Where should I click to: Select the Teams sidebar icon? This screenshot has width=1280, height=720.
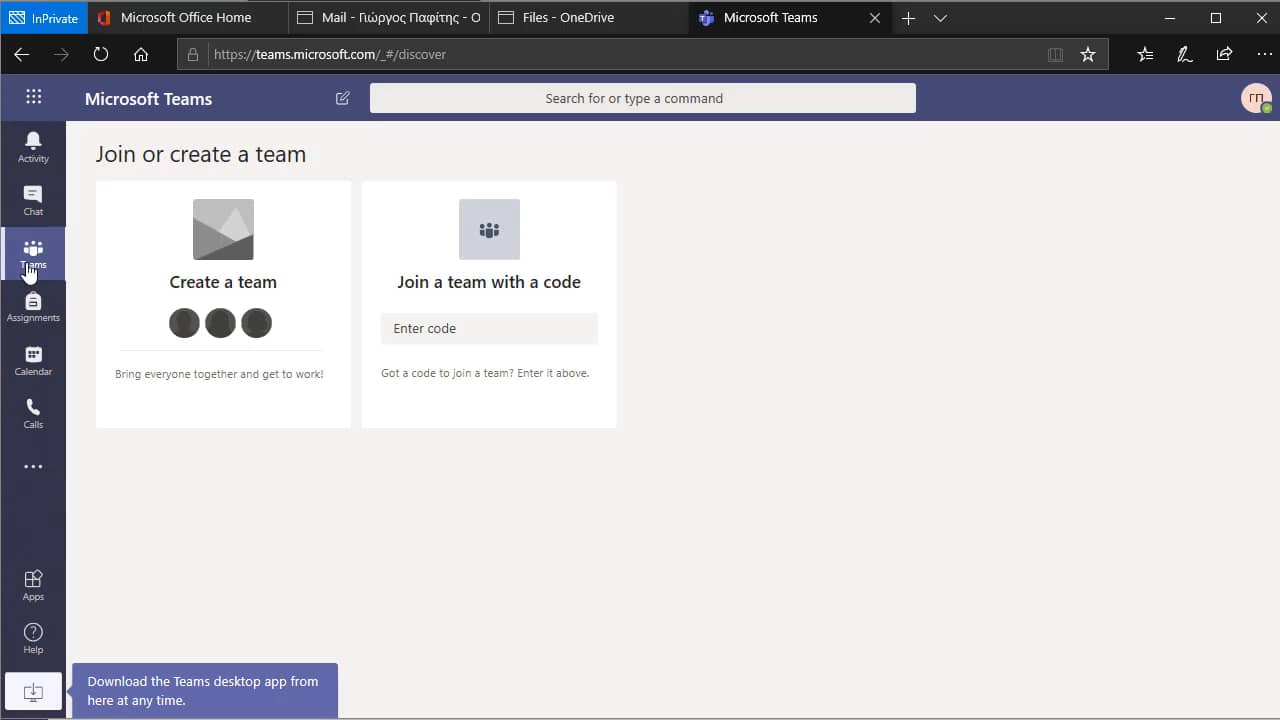[x=33, y=254]
